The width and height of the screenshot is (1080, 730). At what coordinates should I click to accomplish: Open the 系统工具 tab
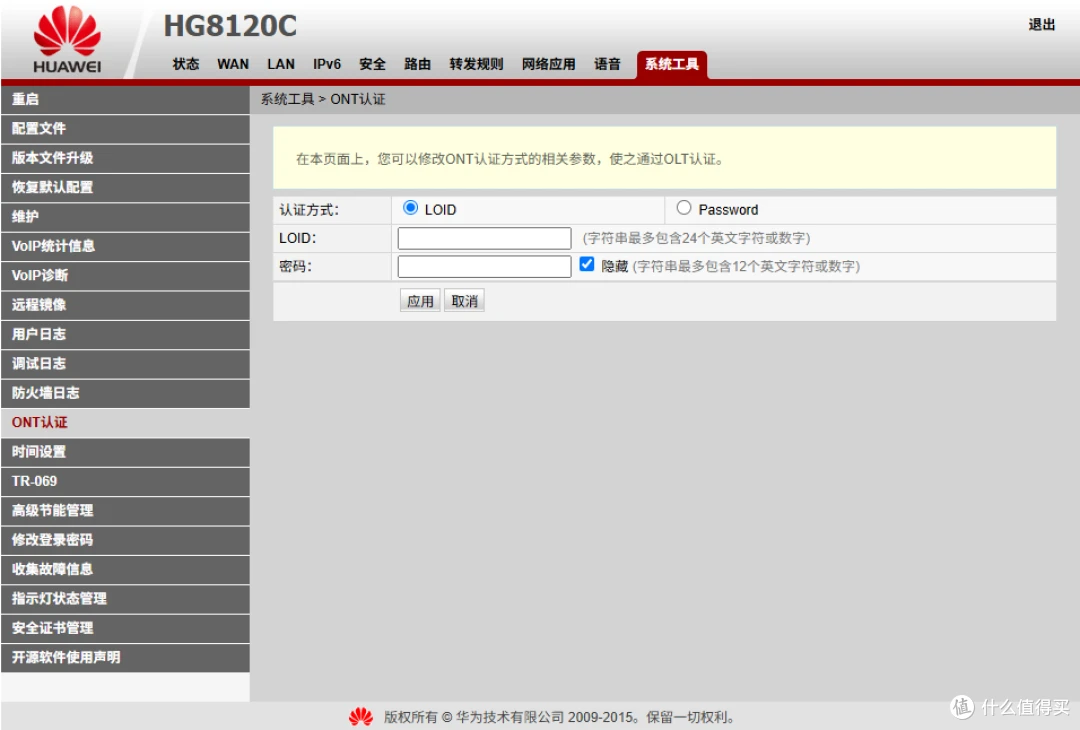(672, 65)
